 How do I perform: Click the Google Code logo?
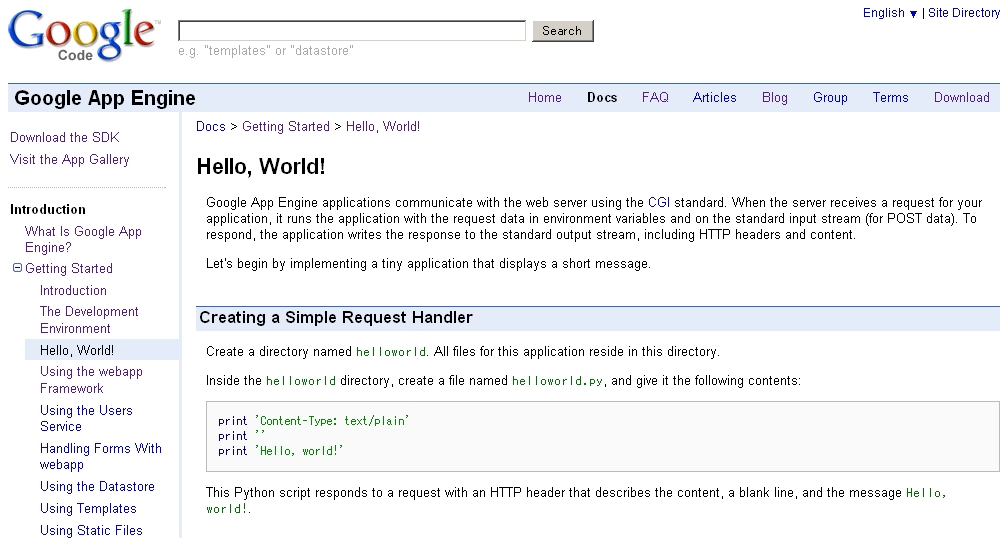(82, 36)
